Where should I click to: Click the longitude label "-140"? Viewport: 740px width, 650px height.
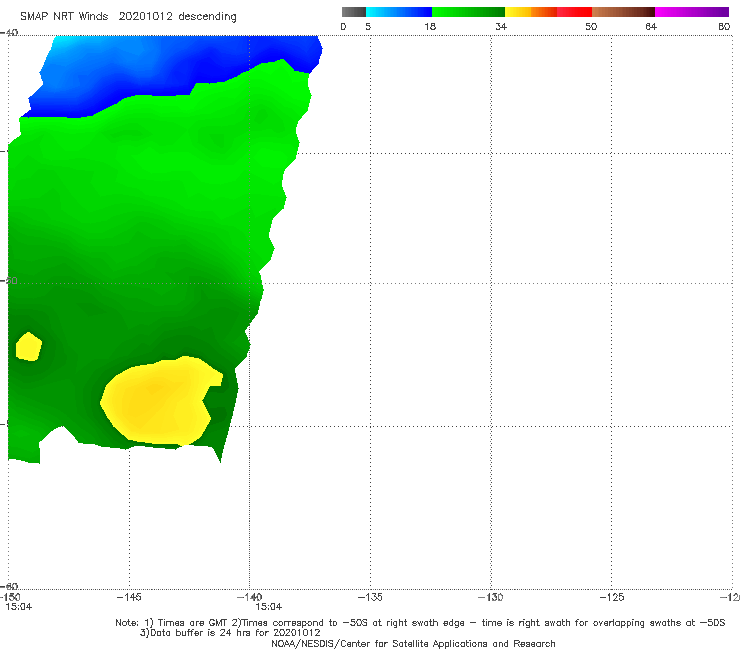pyautogui.click(x=249, y=597)
